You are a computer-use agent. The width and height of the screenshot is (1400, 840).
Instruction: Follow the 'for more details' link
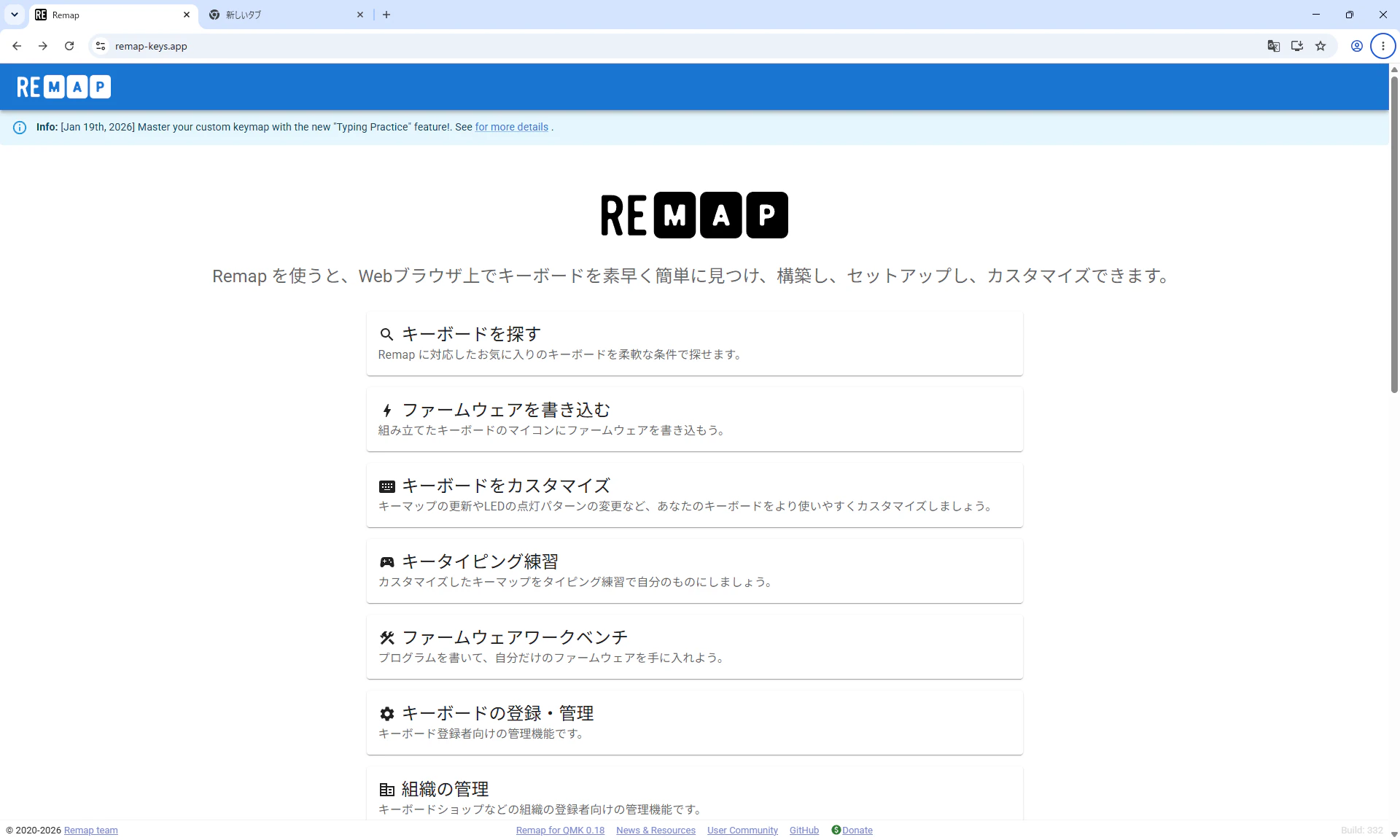point(511,127)
